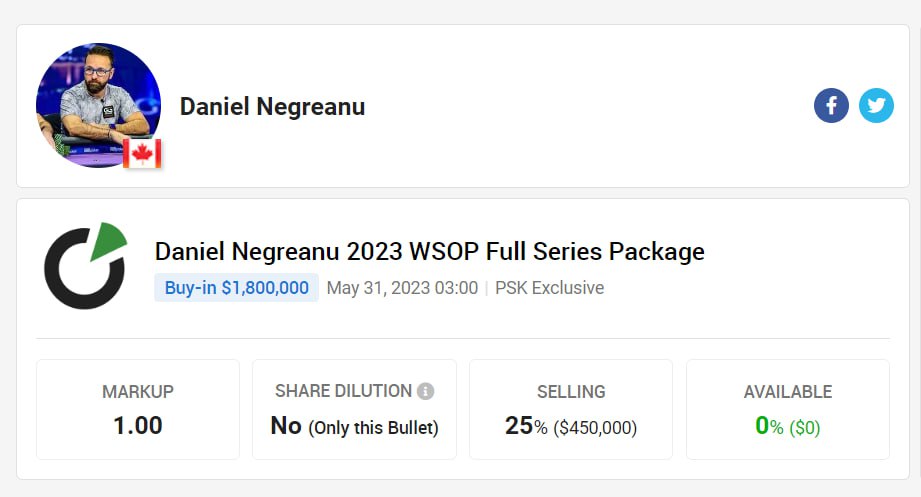Click the May 31, 2023 03:00 date
This screenshot has height=497, width=921.
coord(402,288)
